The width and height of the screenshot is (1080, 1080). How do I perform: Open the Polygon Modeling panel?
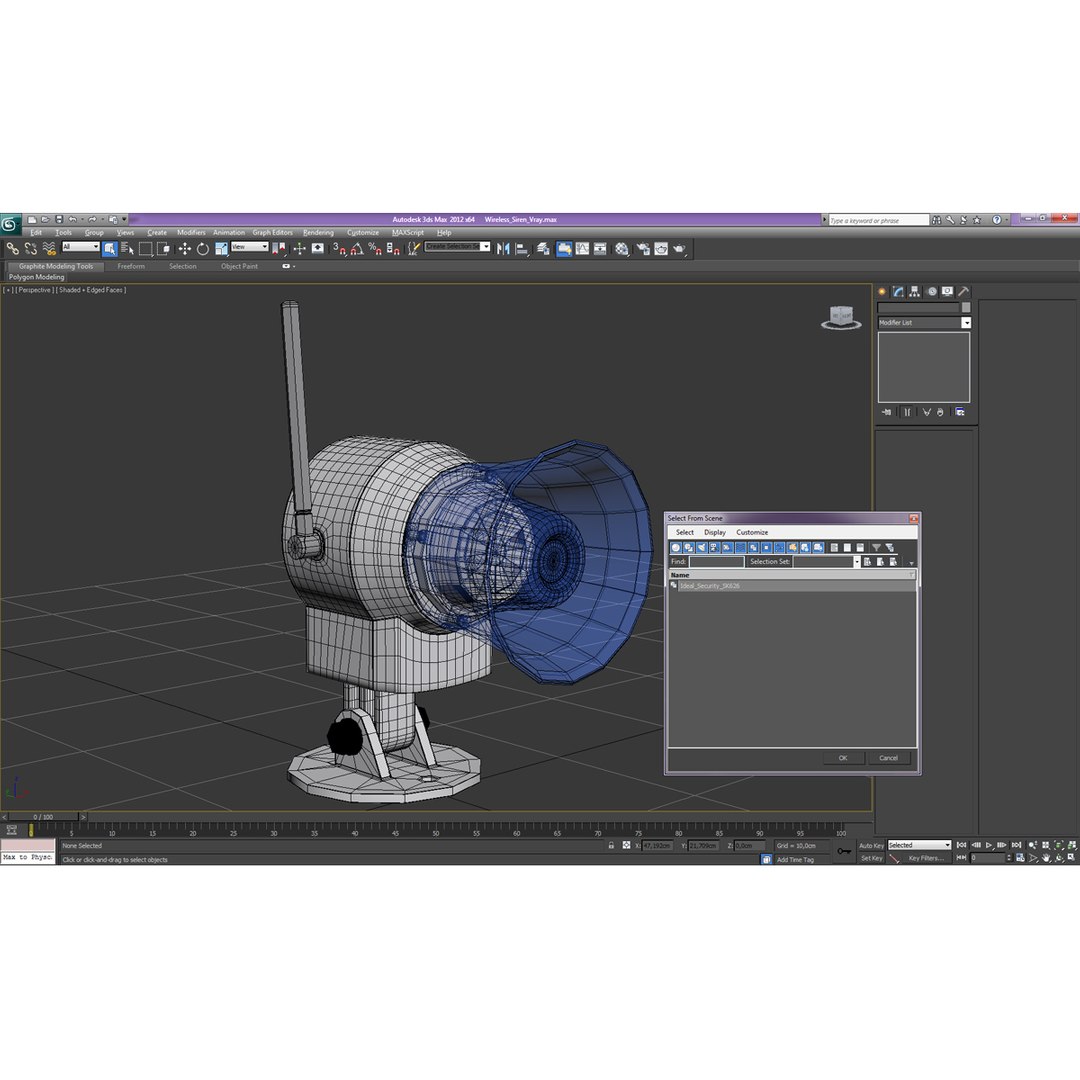click(37, 277)
